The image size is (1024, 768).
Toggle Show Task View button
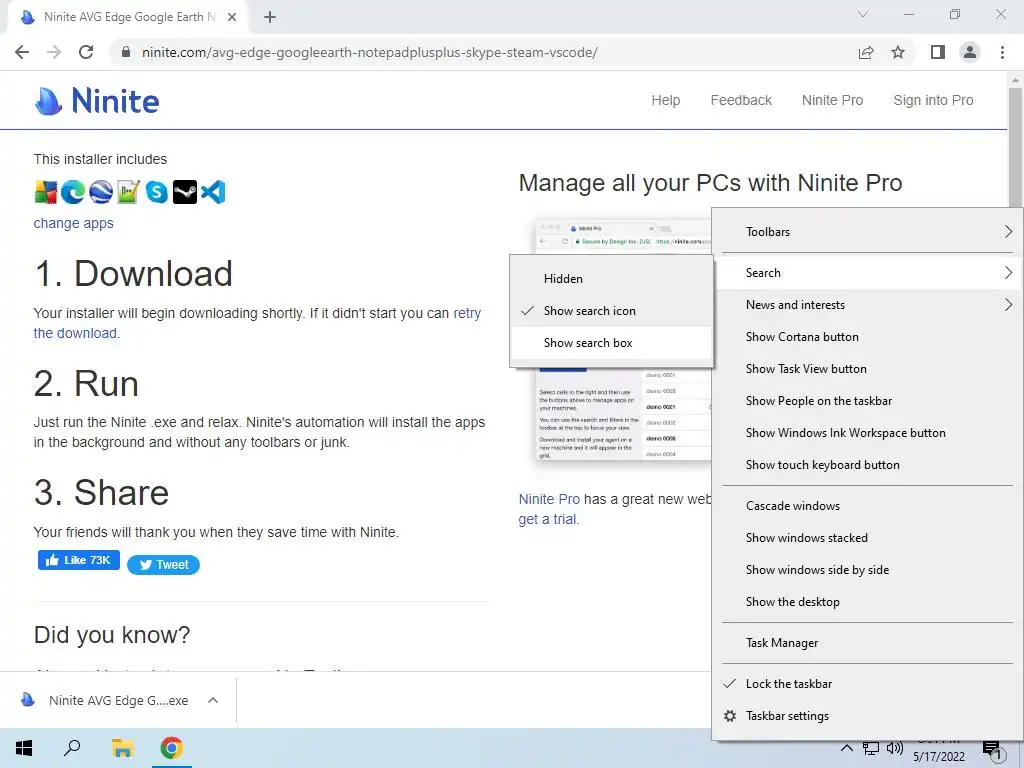pos(867,369)
